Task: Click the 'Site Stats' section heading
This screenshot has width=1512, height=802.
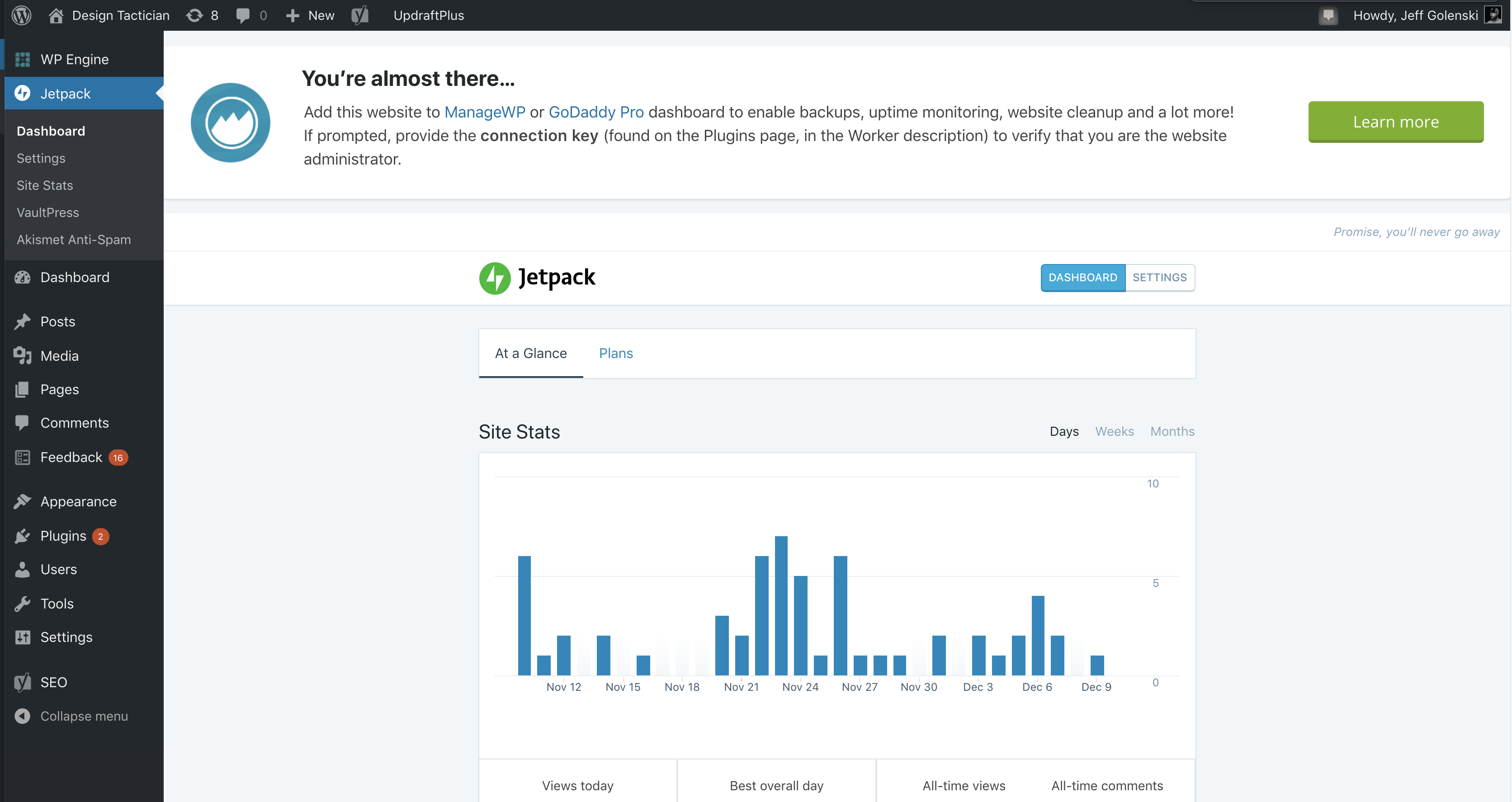Action: click(x=520, y=432)
